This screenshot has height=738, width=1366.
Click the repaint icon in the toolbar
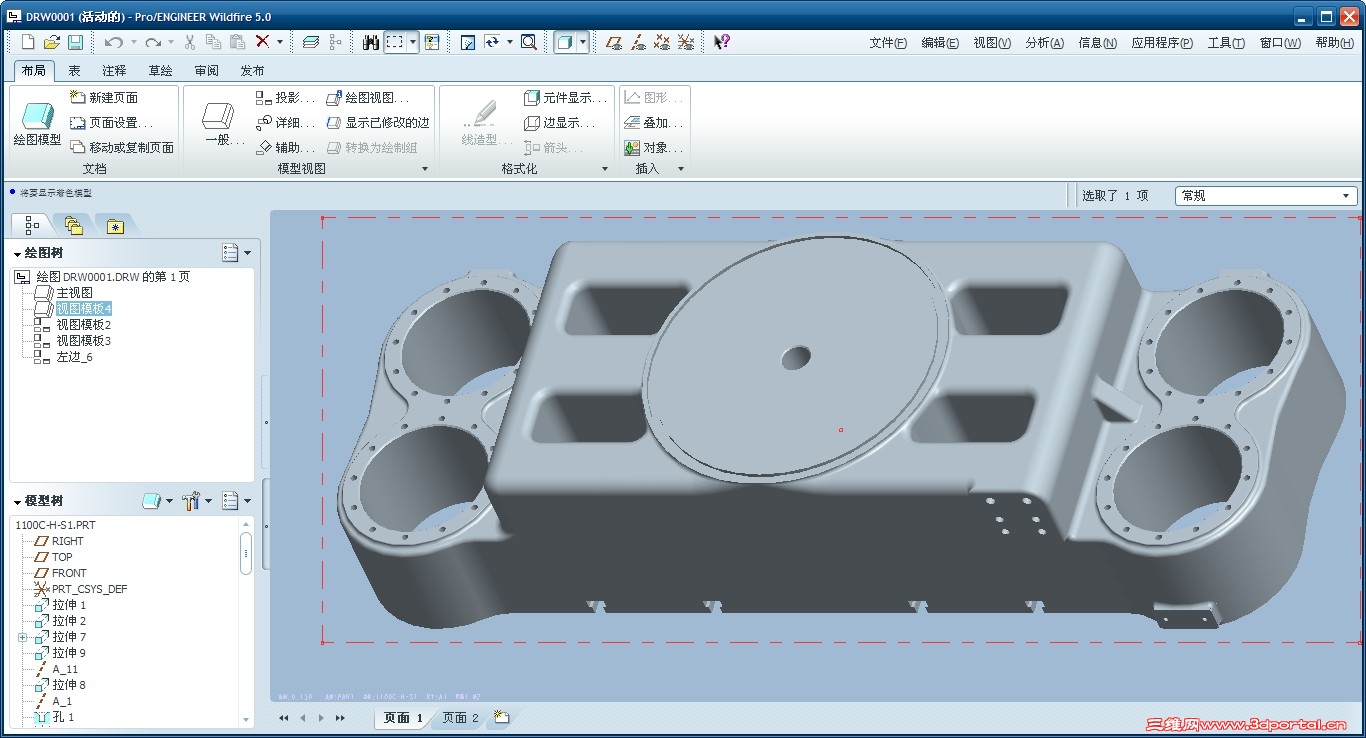point(468,42)
